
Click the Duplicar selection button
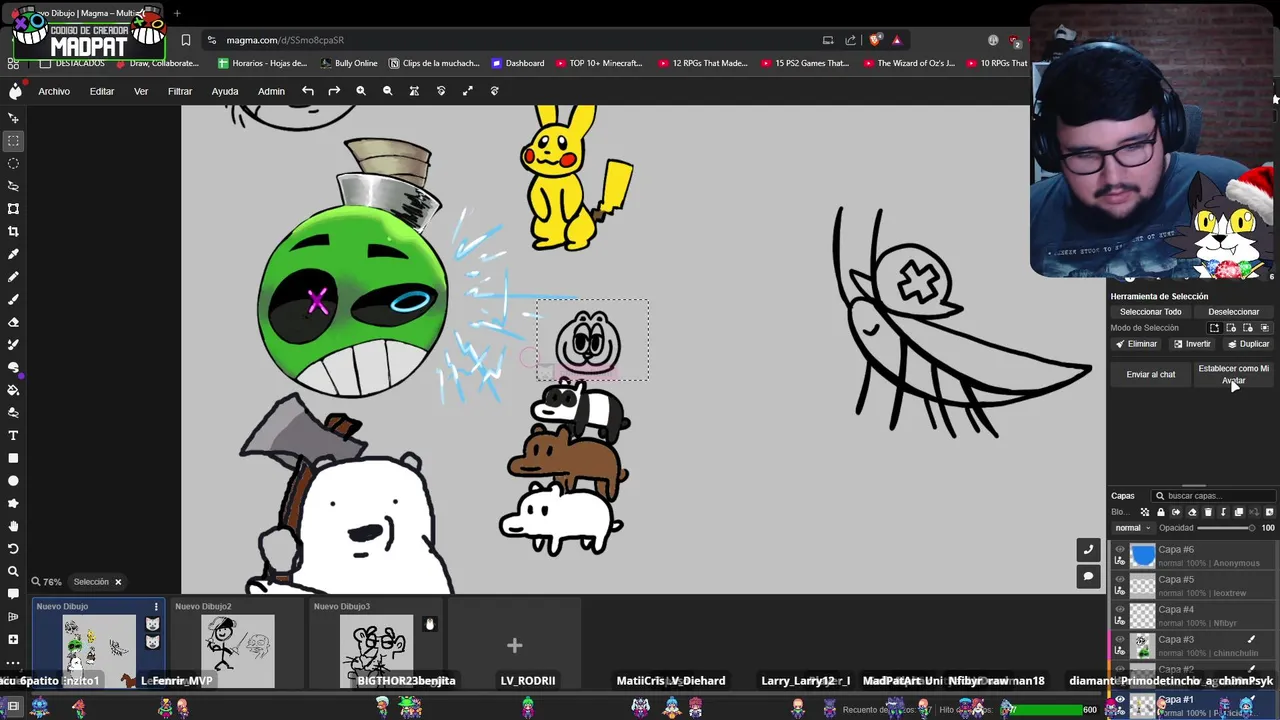pyautogui.click(x=1247, y=344)
